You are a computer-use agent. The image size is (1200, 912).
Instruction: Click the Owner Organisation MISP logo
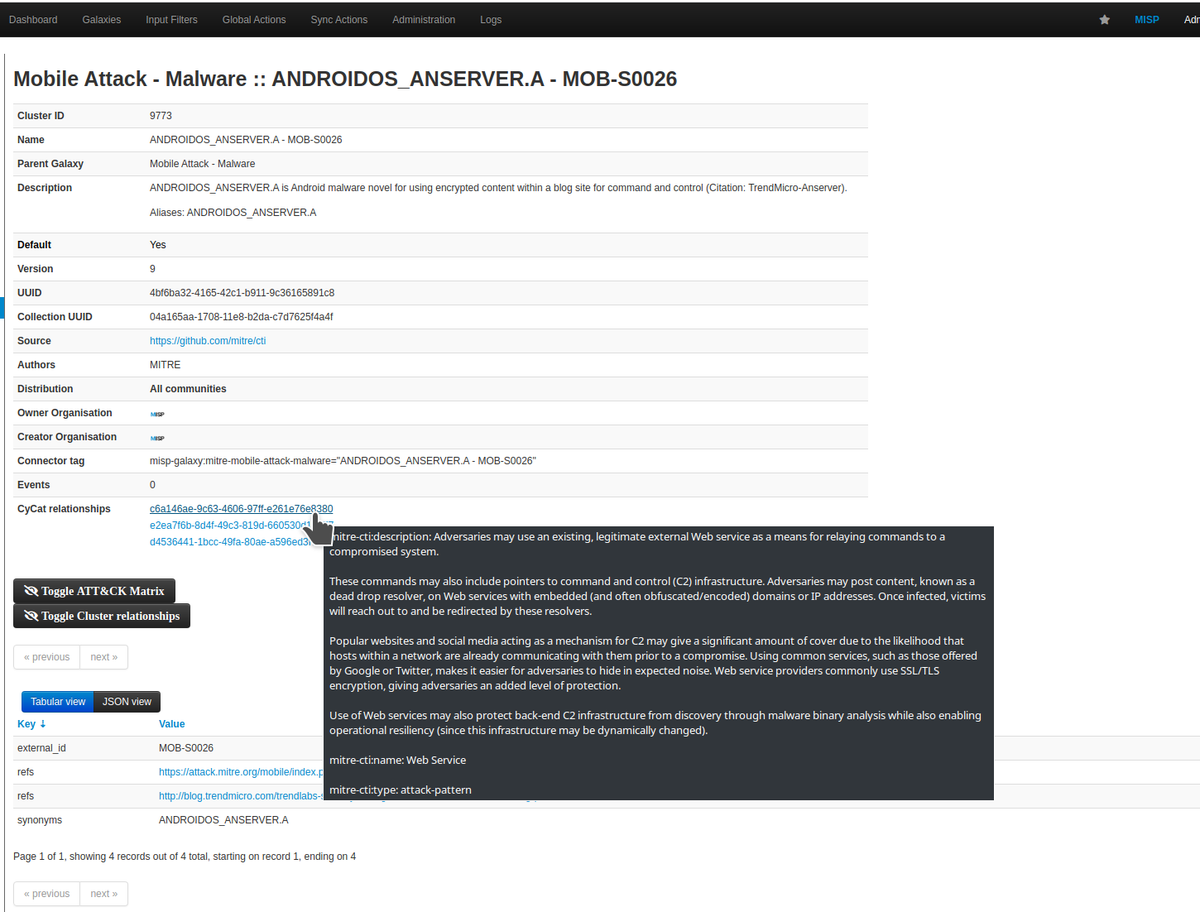pos(157,413)
